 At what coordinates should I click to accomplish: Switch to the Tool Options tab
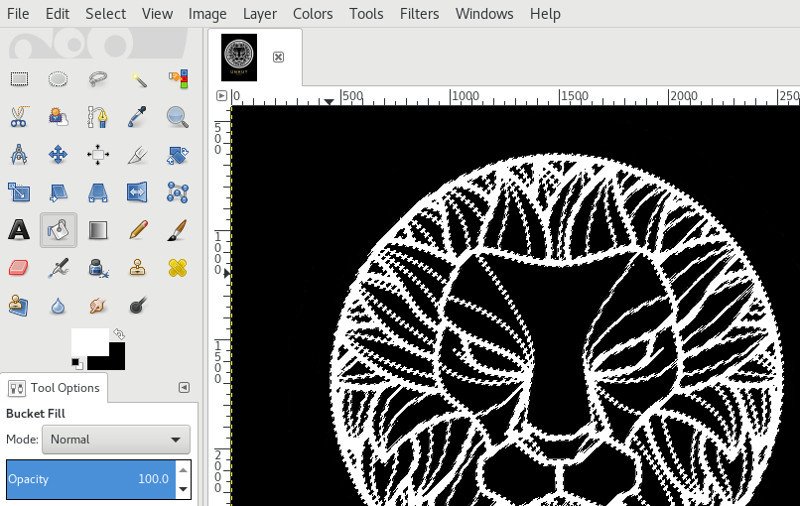54,388
